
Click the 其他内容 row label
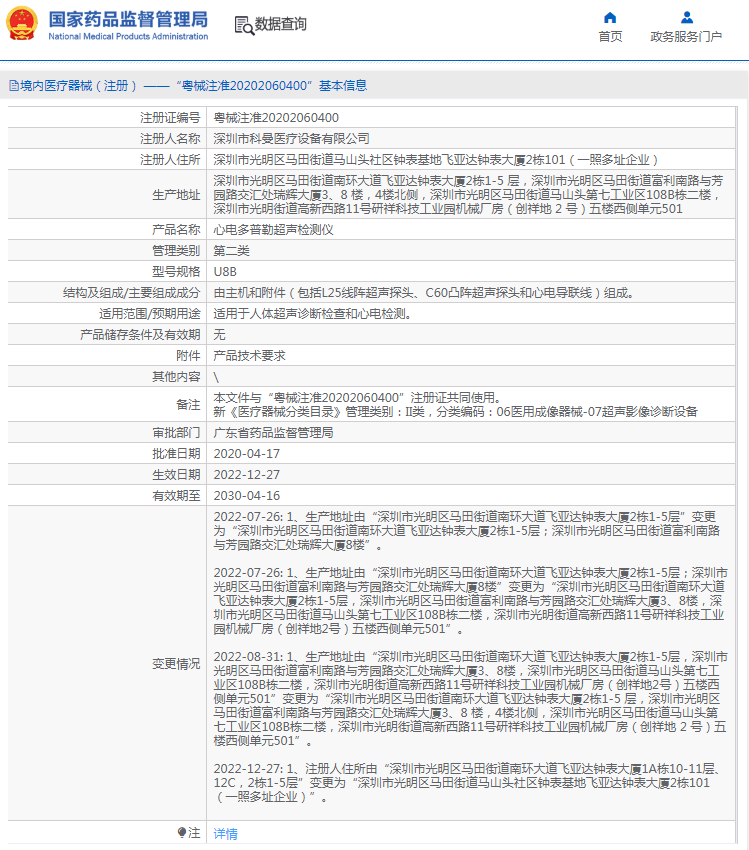176,377
